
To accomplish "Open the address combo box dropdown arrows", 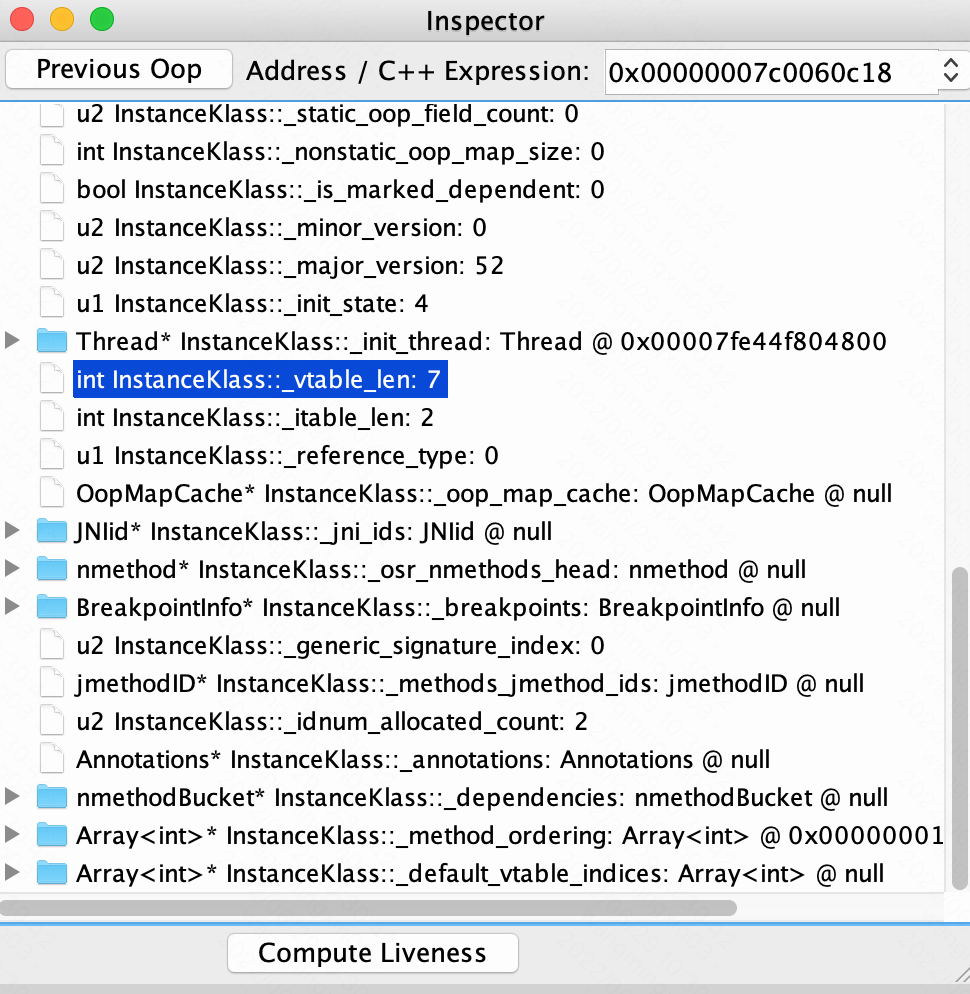I will click(x=950, y=71).
